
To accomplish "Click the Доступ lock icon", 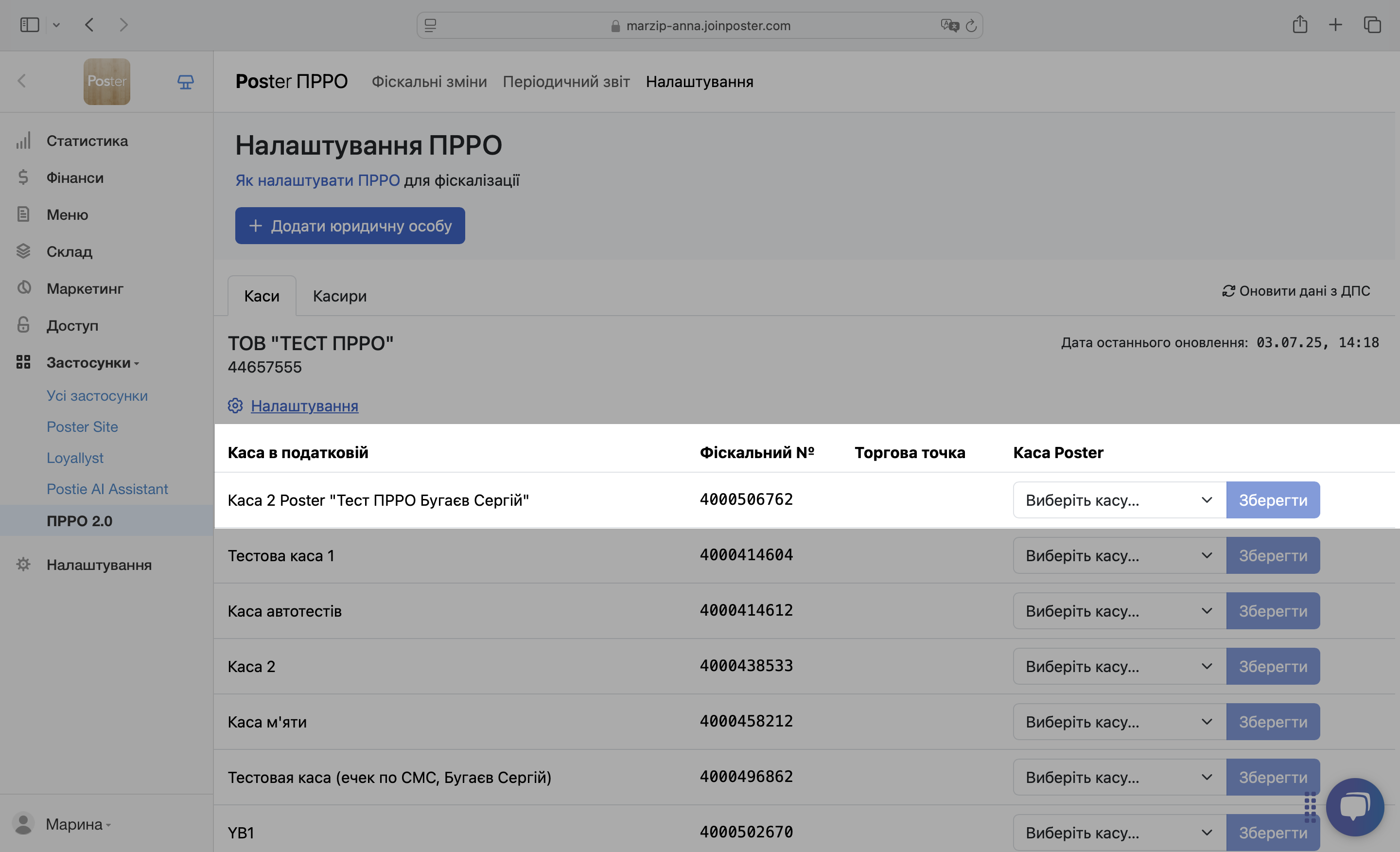I will 23,324.
